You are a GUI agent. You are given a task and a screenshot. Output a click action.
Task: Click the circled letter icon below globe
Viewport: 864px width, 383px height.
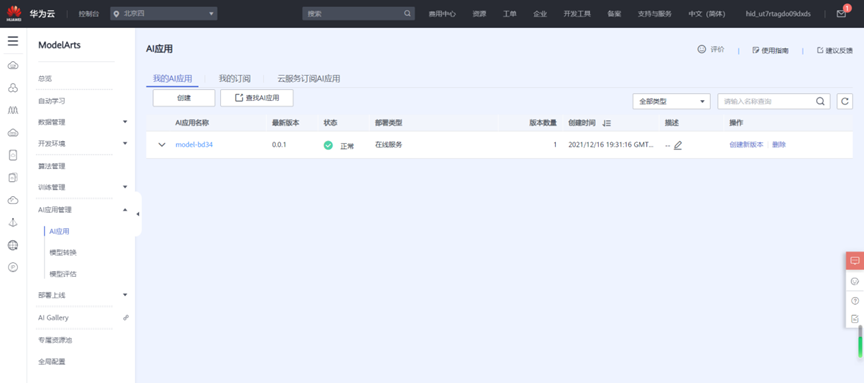click(x=13, y=267)
